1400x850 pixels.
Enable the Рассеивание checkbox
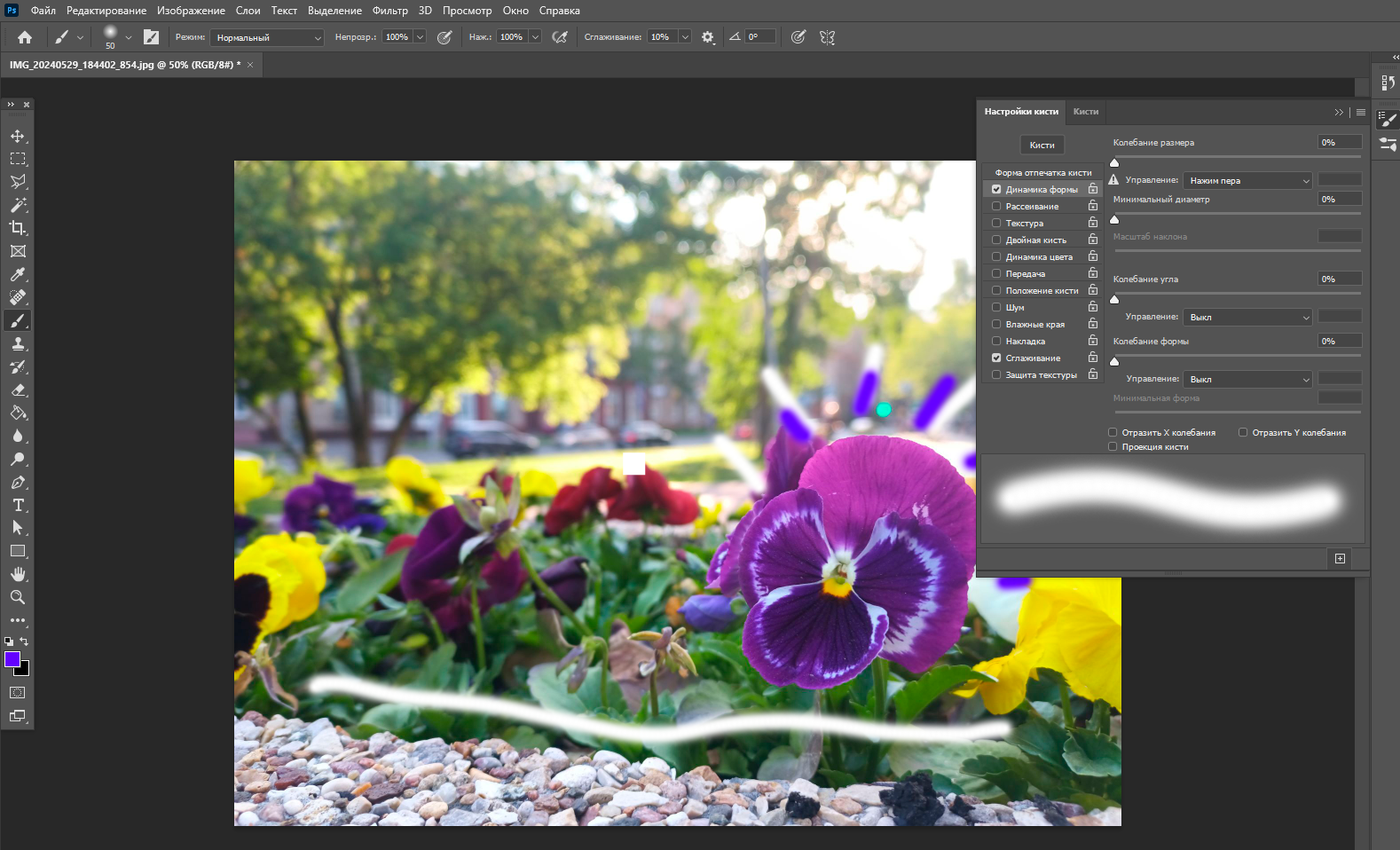996,207
